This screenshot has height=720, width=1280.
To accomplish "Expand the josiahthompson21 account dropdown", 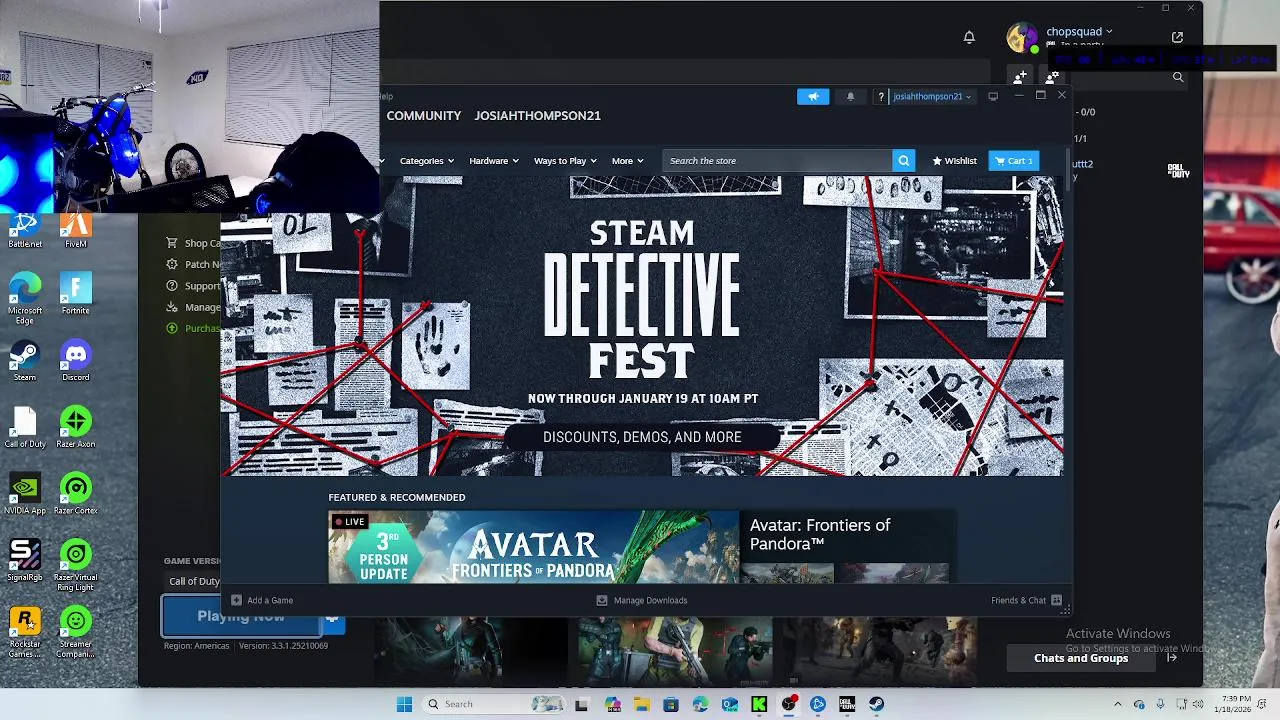I will tap(931, 97).
